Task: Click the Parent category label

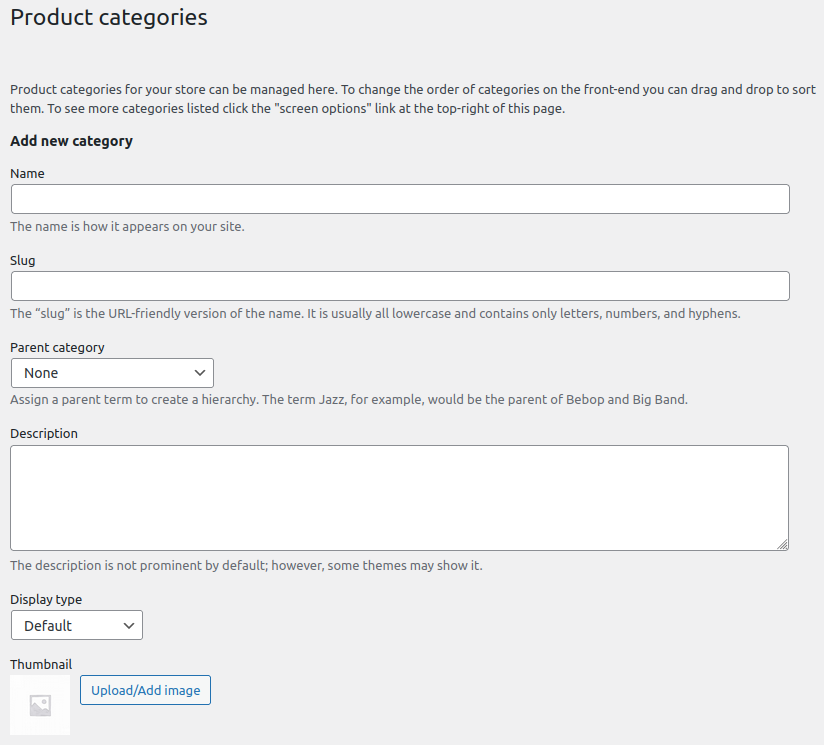Action: (57, 348)
